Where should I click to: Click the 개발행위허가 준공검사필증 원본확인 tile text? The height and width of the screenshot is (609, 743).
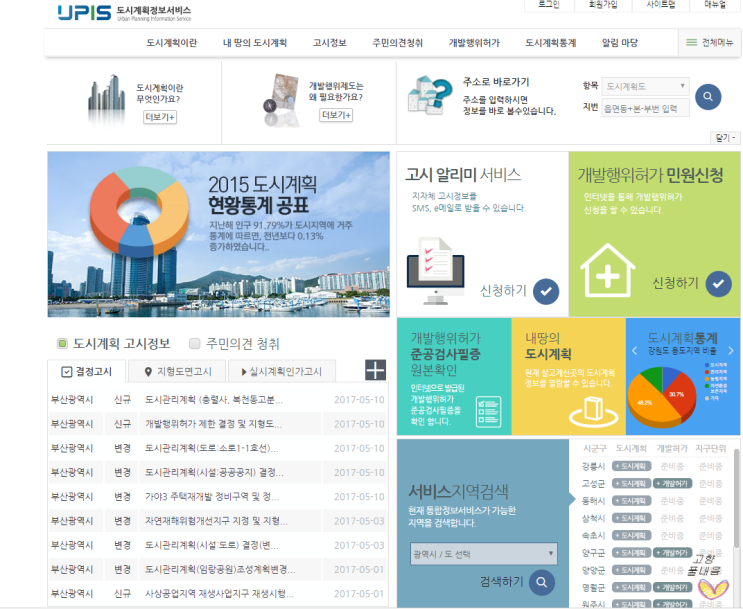point(446,354)
